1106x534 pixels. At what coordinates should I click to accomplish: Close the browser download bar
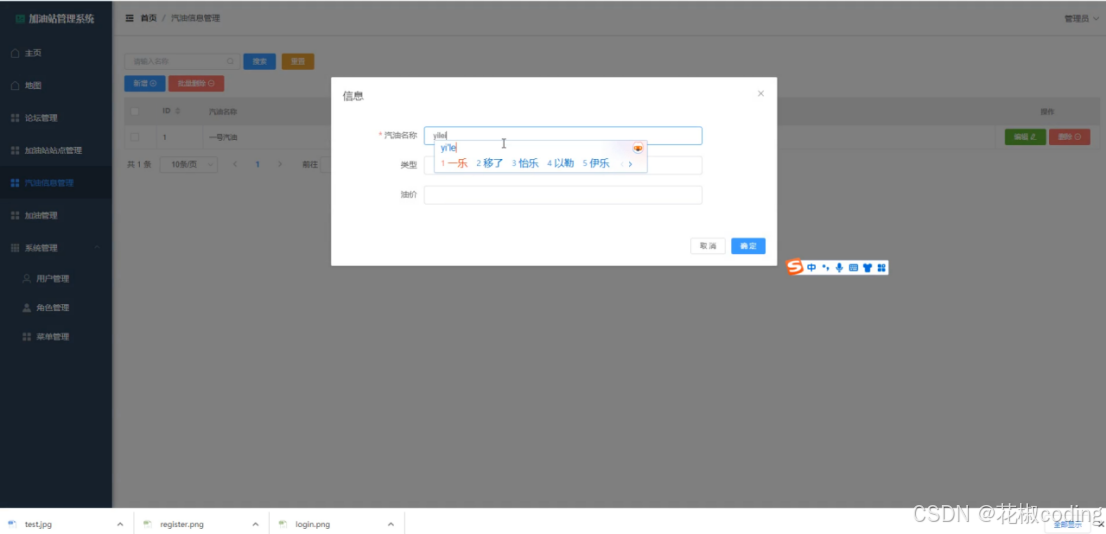point(1099,524)
